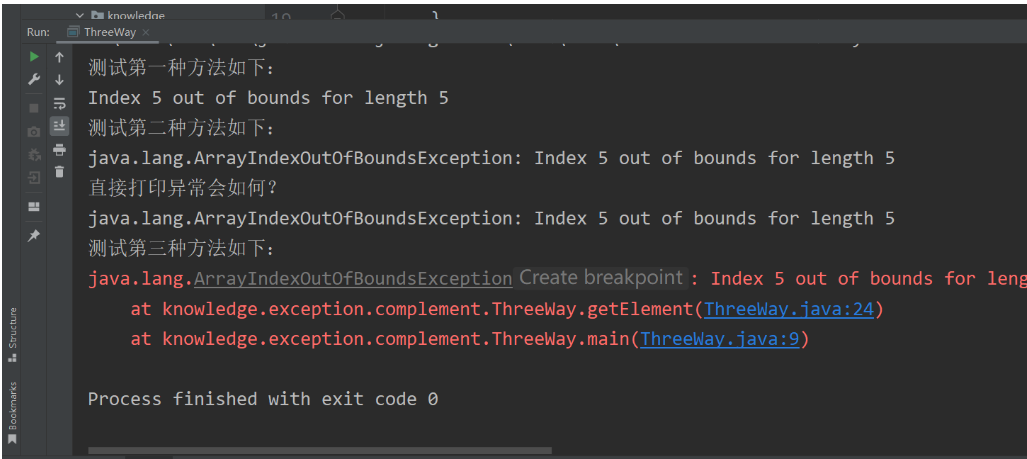Click the '直接打印异常会如何' output line
Image resolution: width=1027 pixels, height=459 pixels.
[x=184, y=189]
